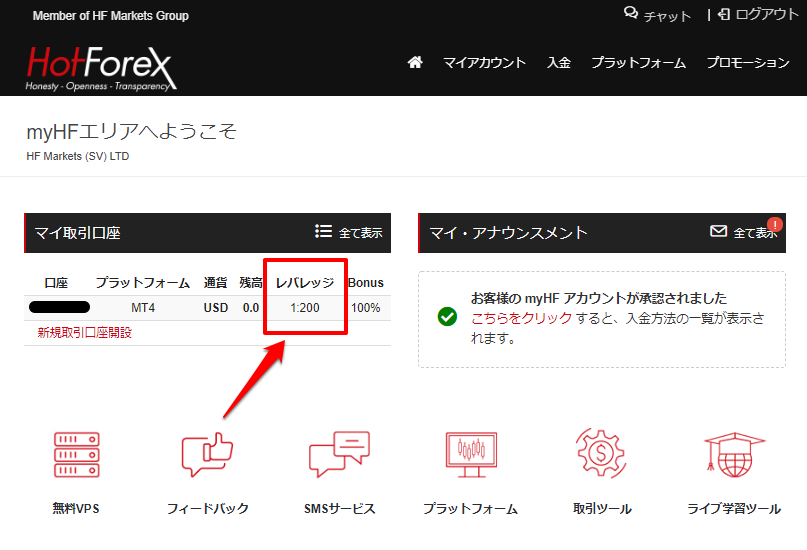Open the プラットフォーム monitor chart icon
The width and height of the screenshot is (807, 550).
pyautogui.click(x=471, y=455)
